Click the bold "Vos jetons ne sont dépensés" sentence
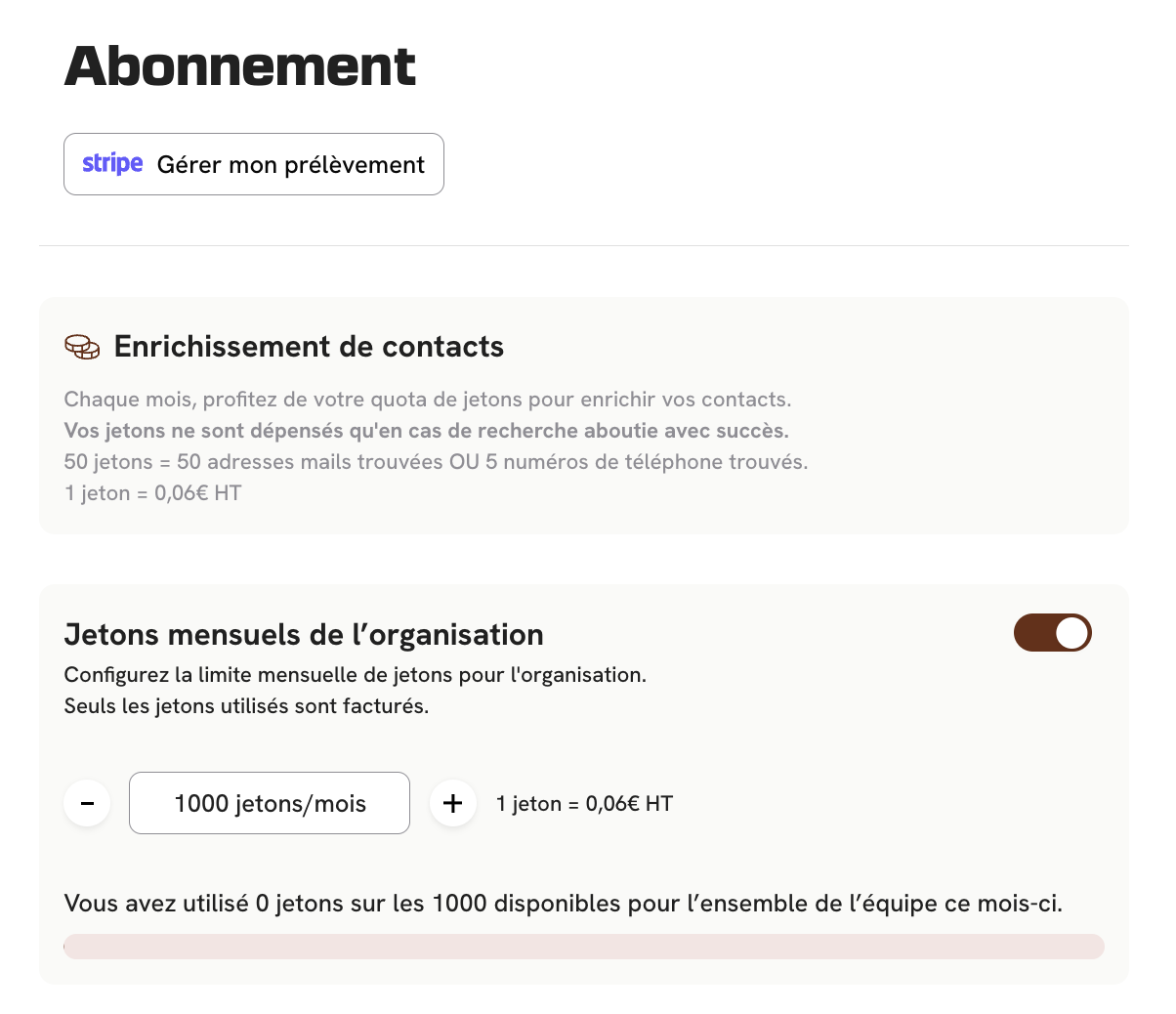Image resolution: width=1176 pixels, height=1014 pixels. [x=426, y=431]
